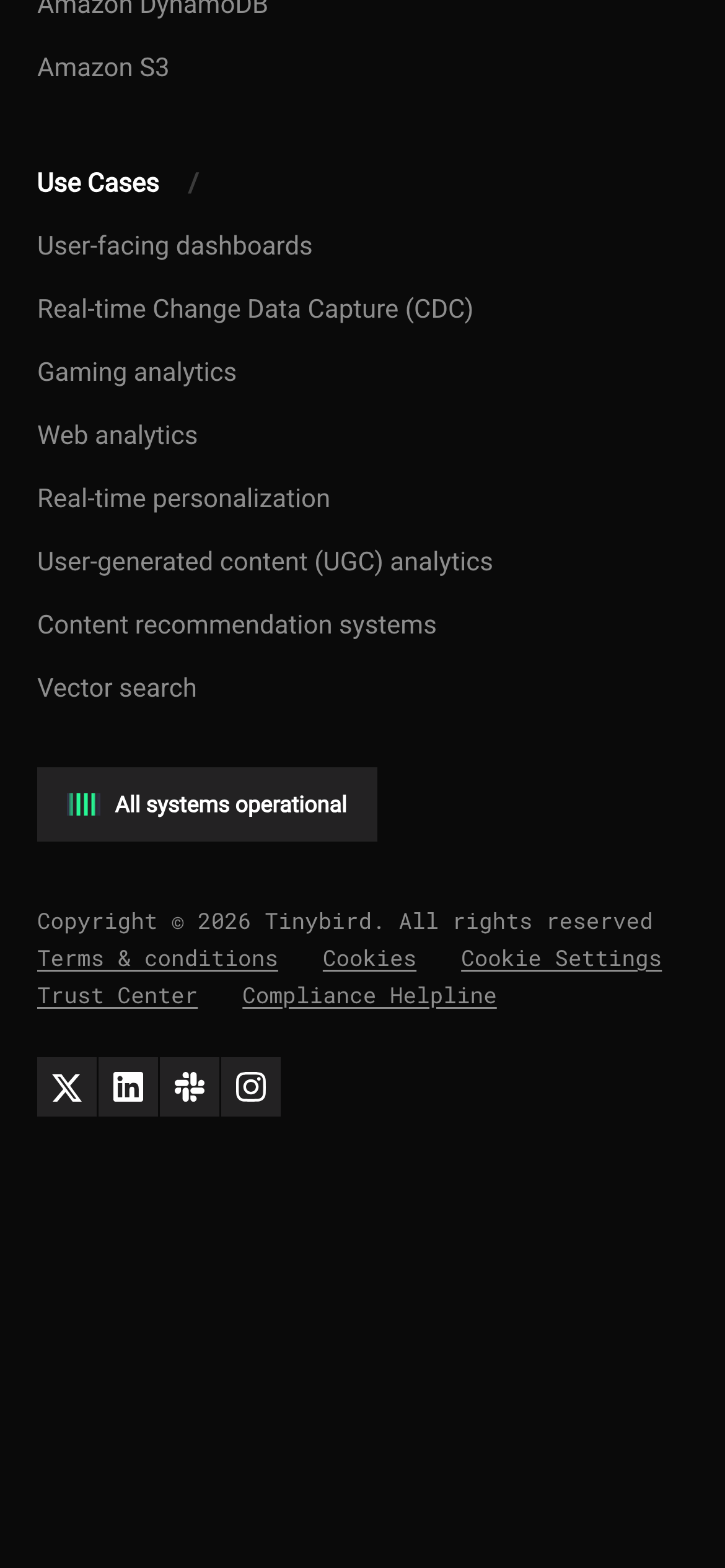Open the Compliance Helpline link
Screen dimensions: 725x1568
[x=369, y=996]
